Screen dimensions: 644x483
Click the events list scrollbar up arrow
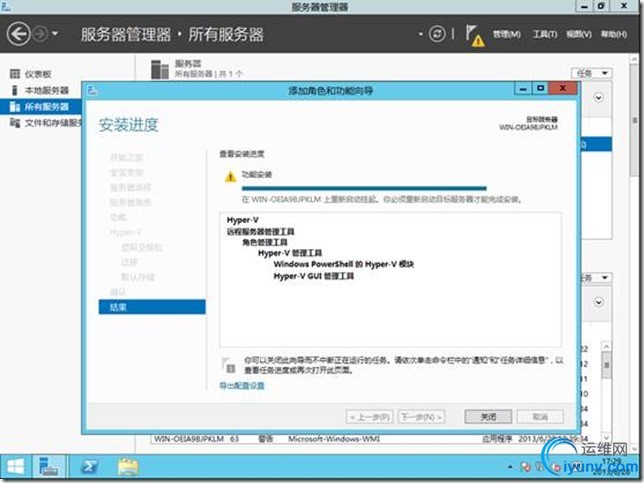[606, 347]
